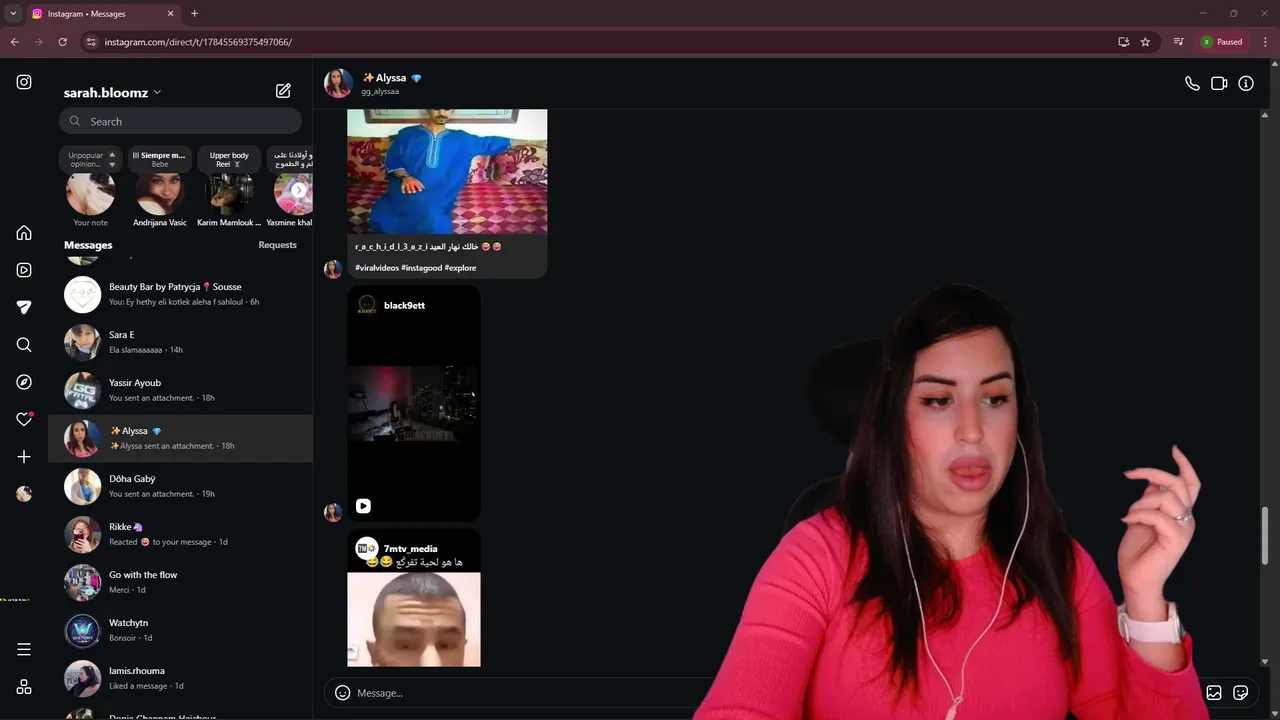The width and height of the screenshot is (1280, 720).
Task: Click the chat scrollbar thumb
Action: click(1264, 535)
